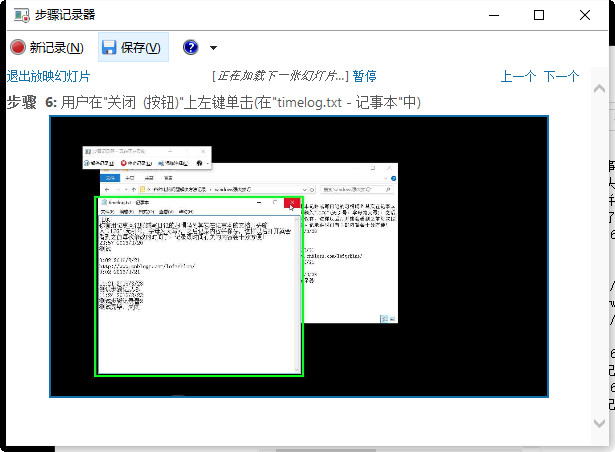Start a new recording with 新记录(N)
Viewport: 615px width, 452px height.
click(47, 47)
